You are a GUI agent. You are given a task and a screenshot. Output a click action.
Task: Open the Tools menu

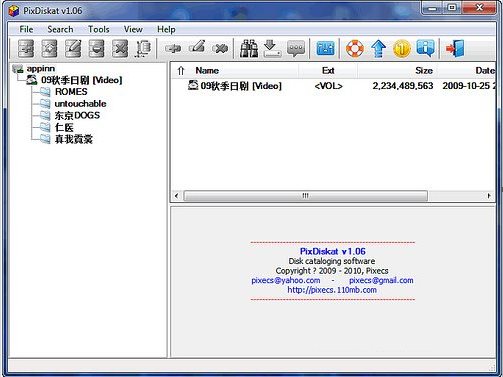pos(99,29)
